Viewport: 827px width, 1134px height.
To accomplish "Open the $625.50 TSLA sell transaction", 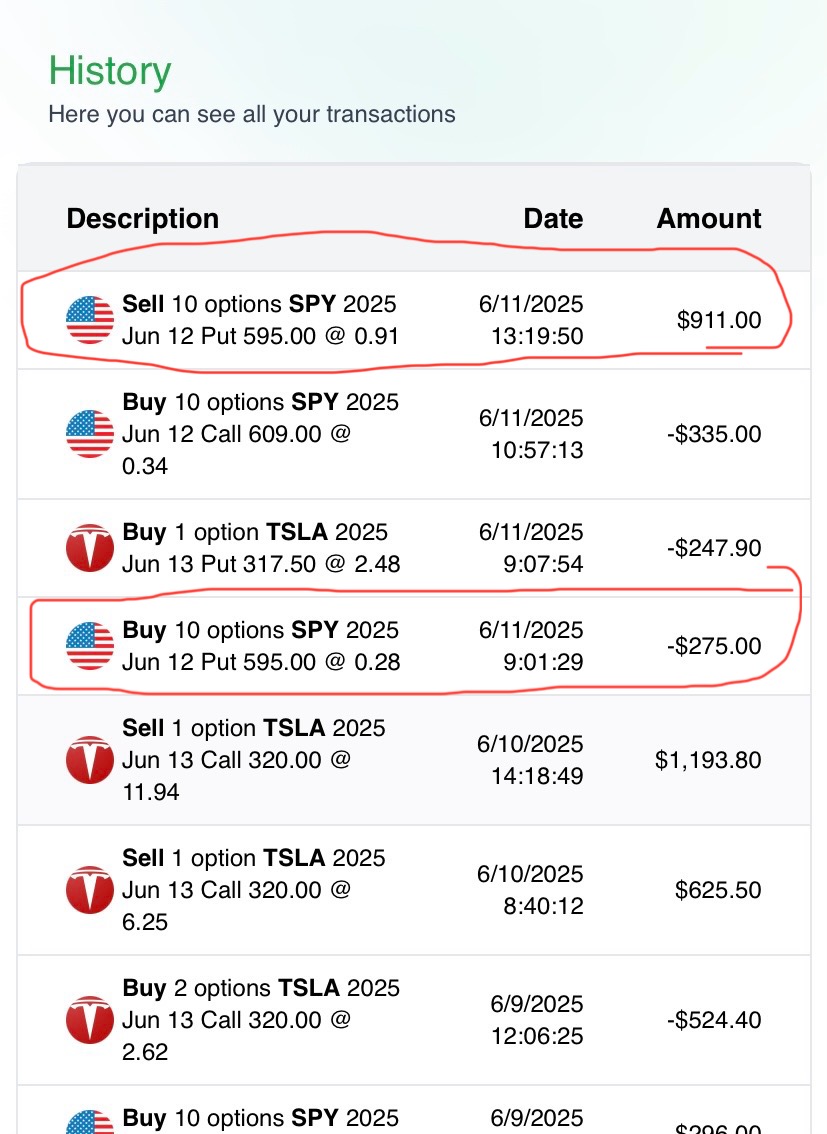I will tap(414, 890).
